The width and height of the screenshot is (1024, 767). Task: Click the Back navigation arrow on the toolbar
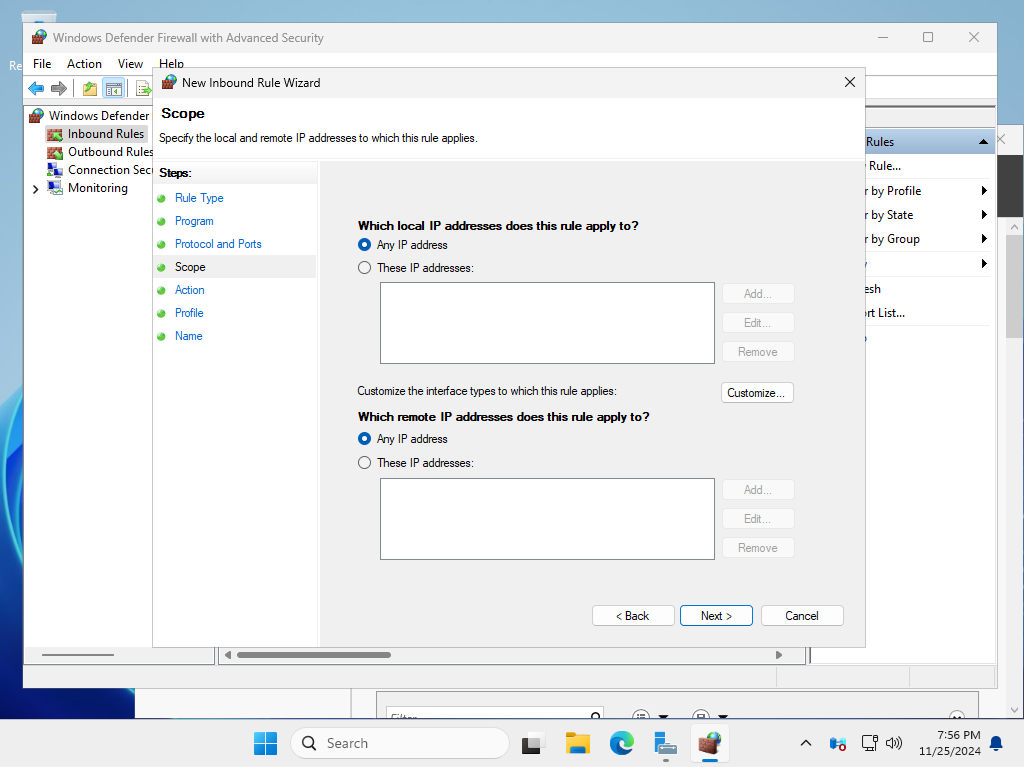click(x=36, y=88)
